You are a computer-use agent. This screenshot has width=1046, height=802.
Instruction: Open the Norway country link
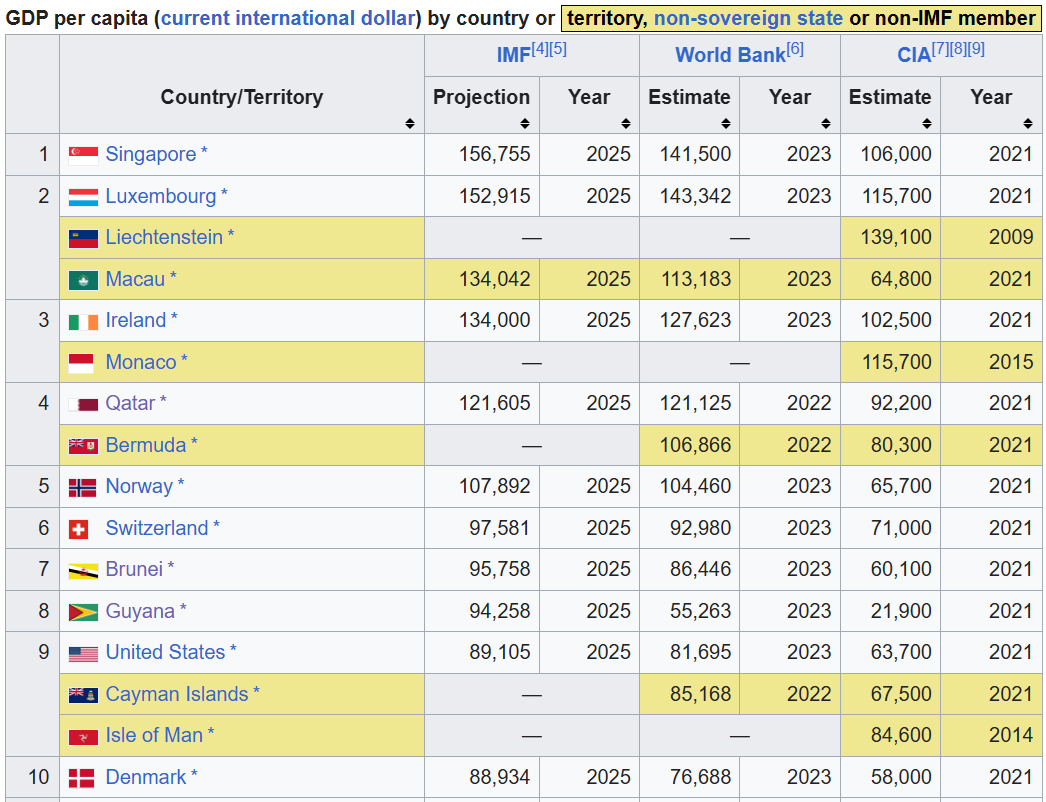point(139,486)
